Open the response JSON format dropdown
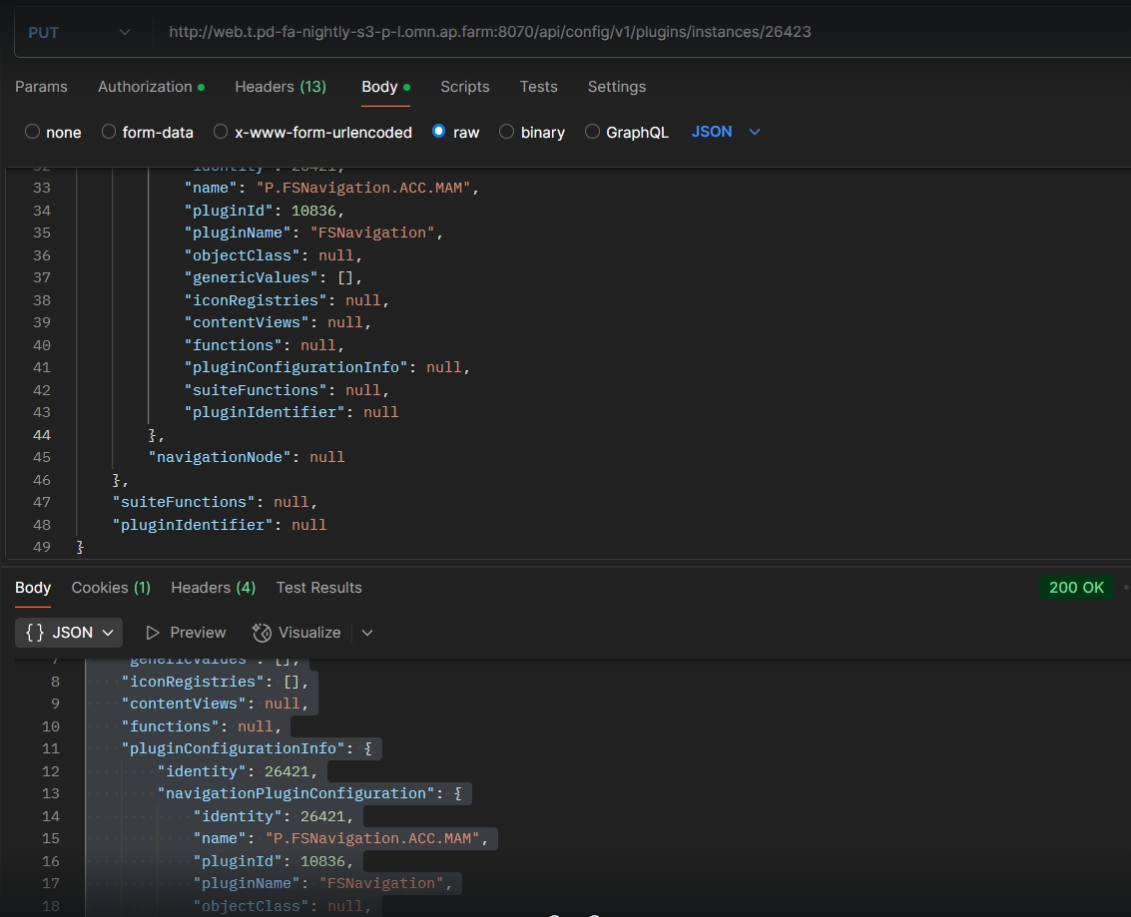The height and width of the screenshot is (917, 1131). (69, 633)
